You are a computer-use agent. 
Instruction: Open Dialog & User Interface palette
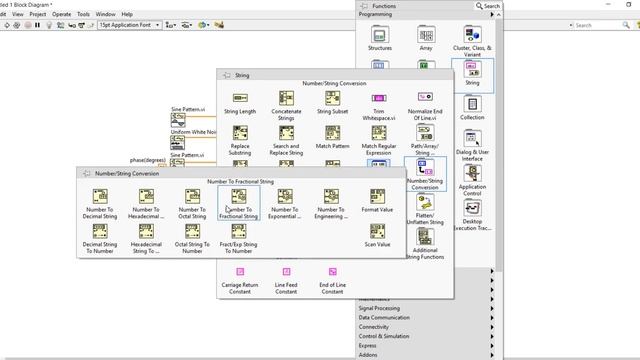click(x=472, y=145)
